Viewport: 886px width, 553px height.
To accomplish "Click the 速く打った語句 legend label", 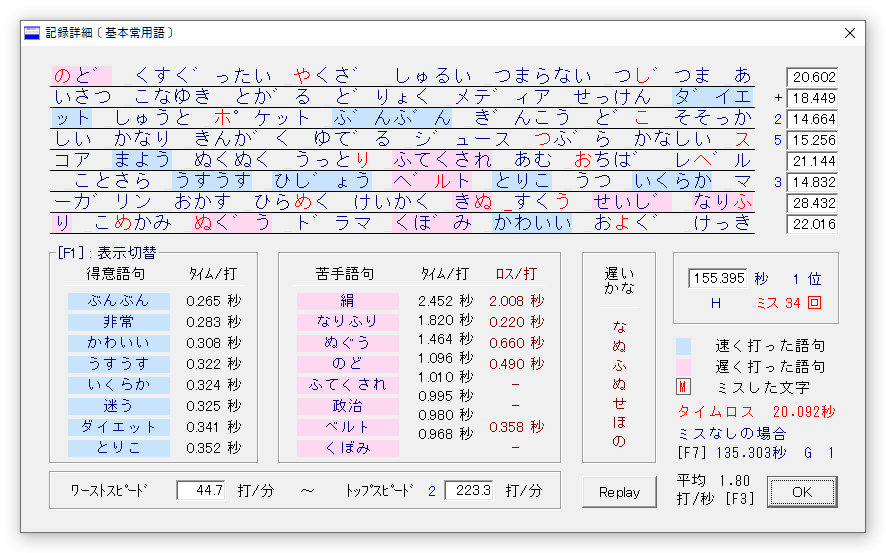I will coord(770,346).
